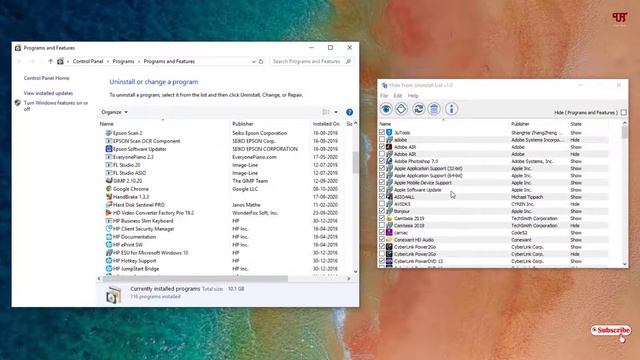The image size is (640, 360).
Task: Click the purple carnac row icon
Action: [389, 233]
